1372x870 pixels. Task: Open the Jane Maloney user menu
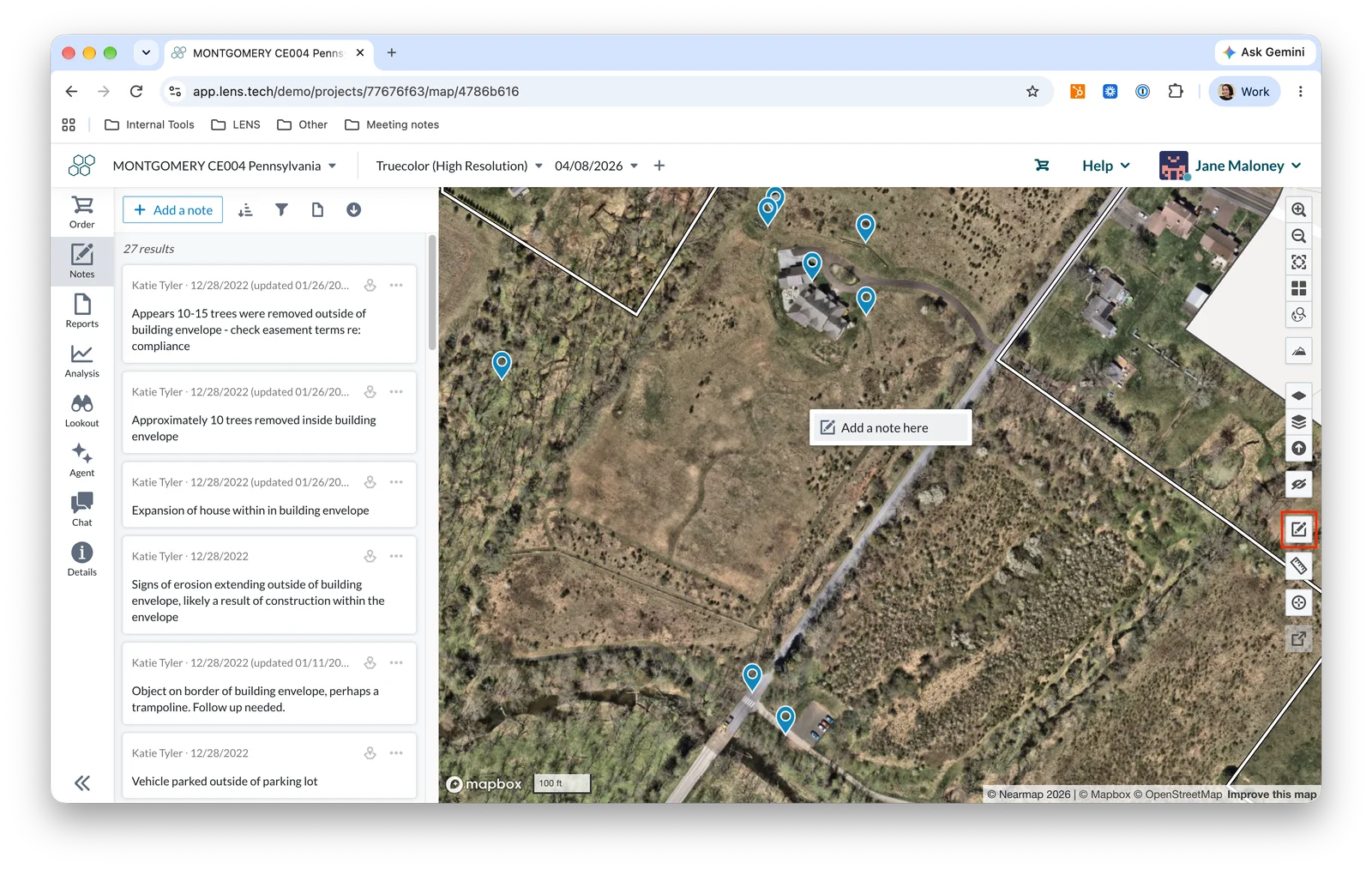point(1231,166)
